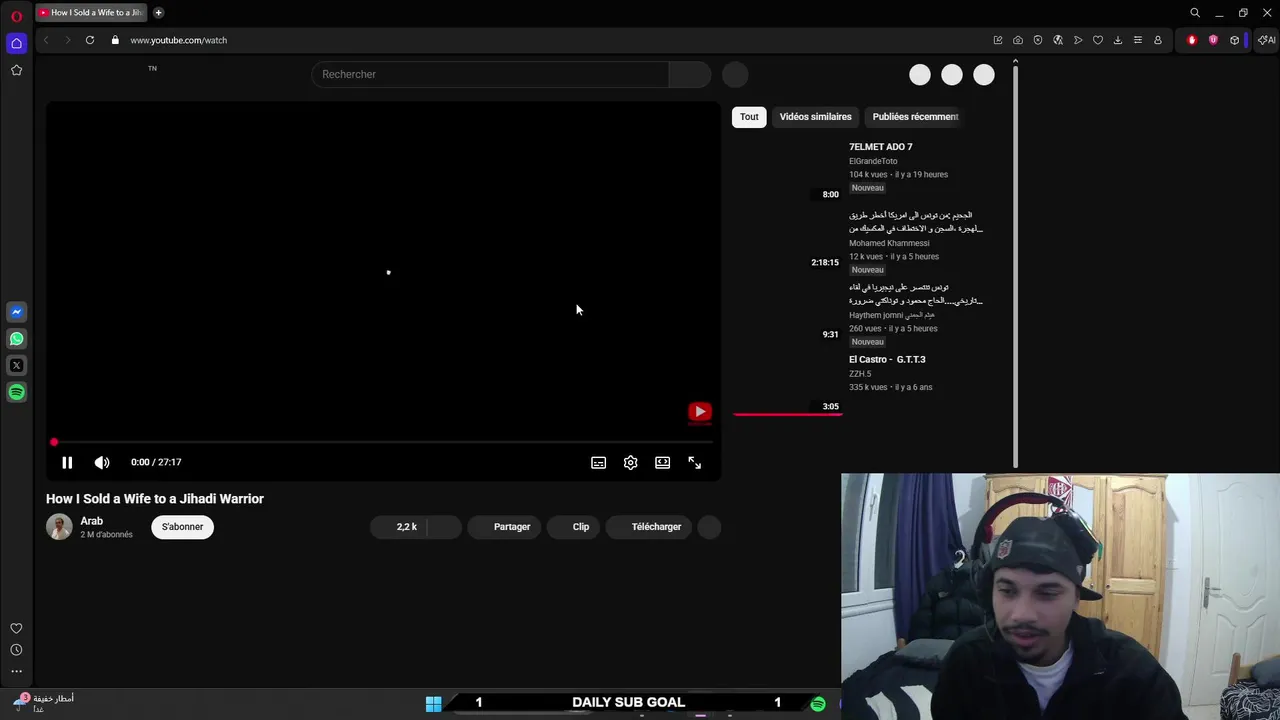Select the Tout filter chip
Viewport: 1280px width, 720px height.
(x=749, y=117)
